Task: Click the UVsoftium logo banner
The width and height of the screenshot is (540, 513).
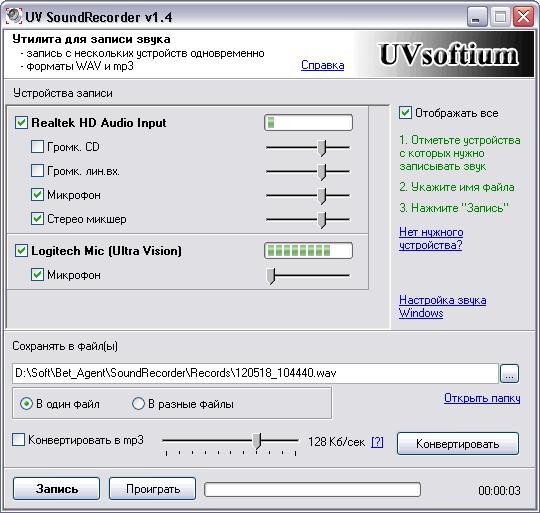Action: tap(444, 54)
